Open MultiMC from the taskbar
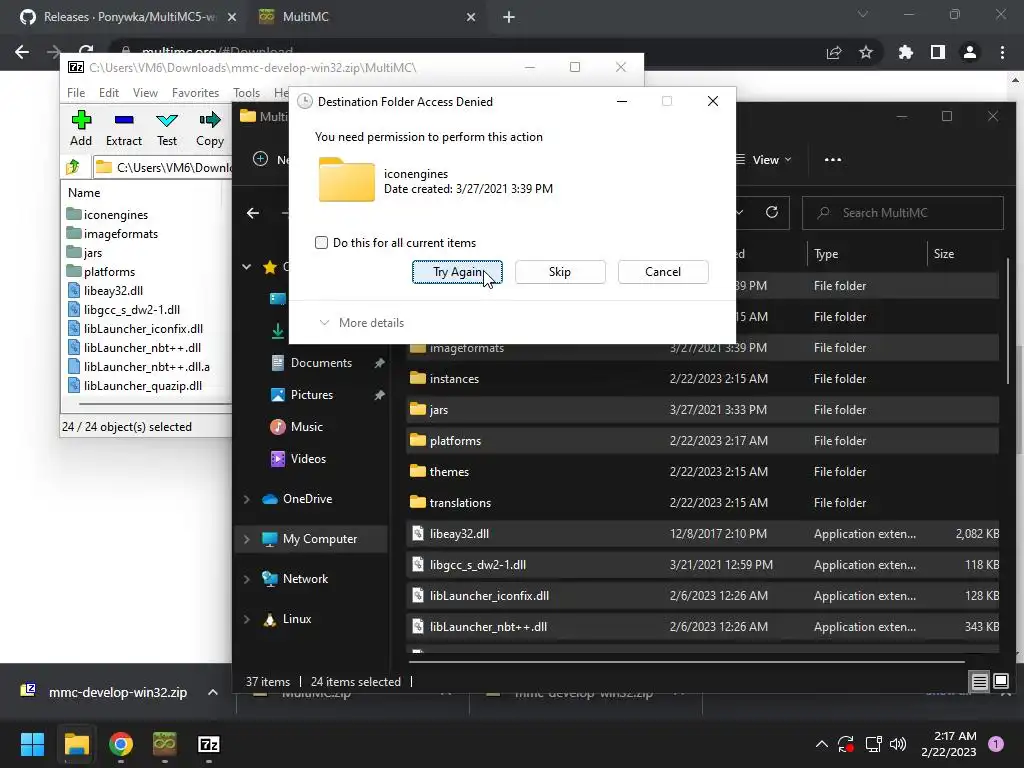 [x=165, y=744]
